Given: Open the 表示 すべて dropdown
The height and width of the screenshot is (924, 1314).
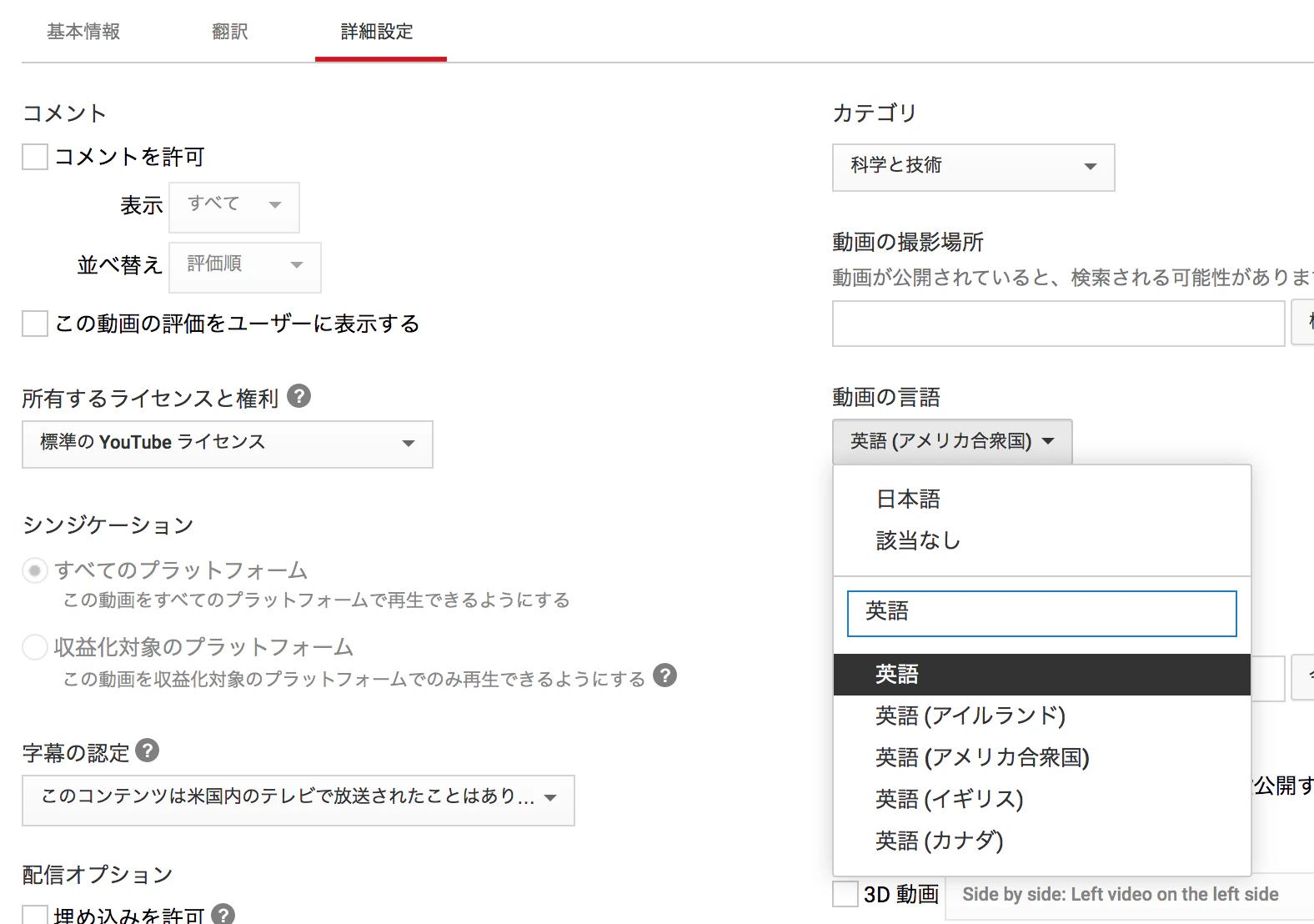Looking at the screenshot, I should (x=234, y=207).
